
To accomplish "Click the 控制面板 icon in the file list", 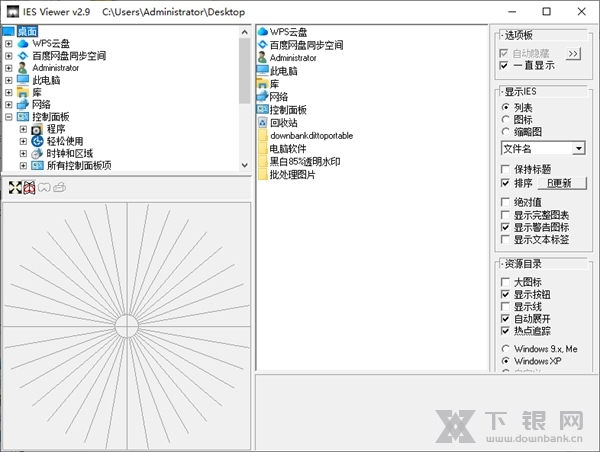I will pyautogui.click(x=262, y=109).
